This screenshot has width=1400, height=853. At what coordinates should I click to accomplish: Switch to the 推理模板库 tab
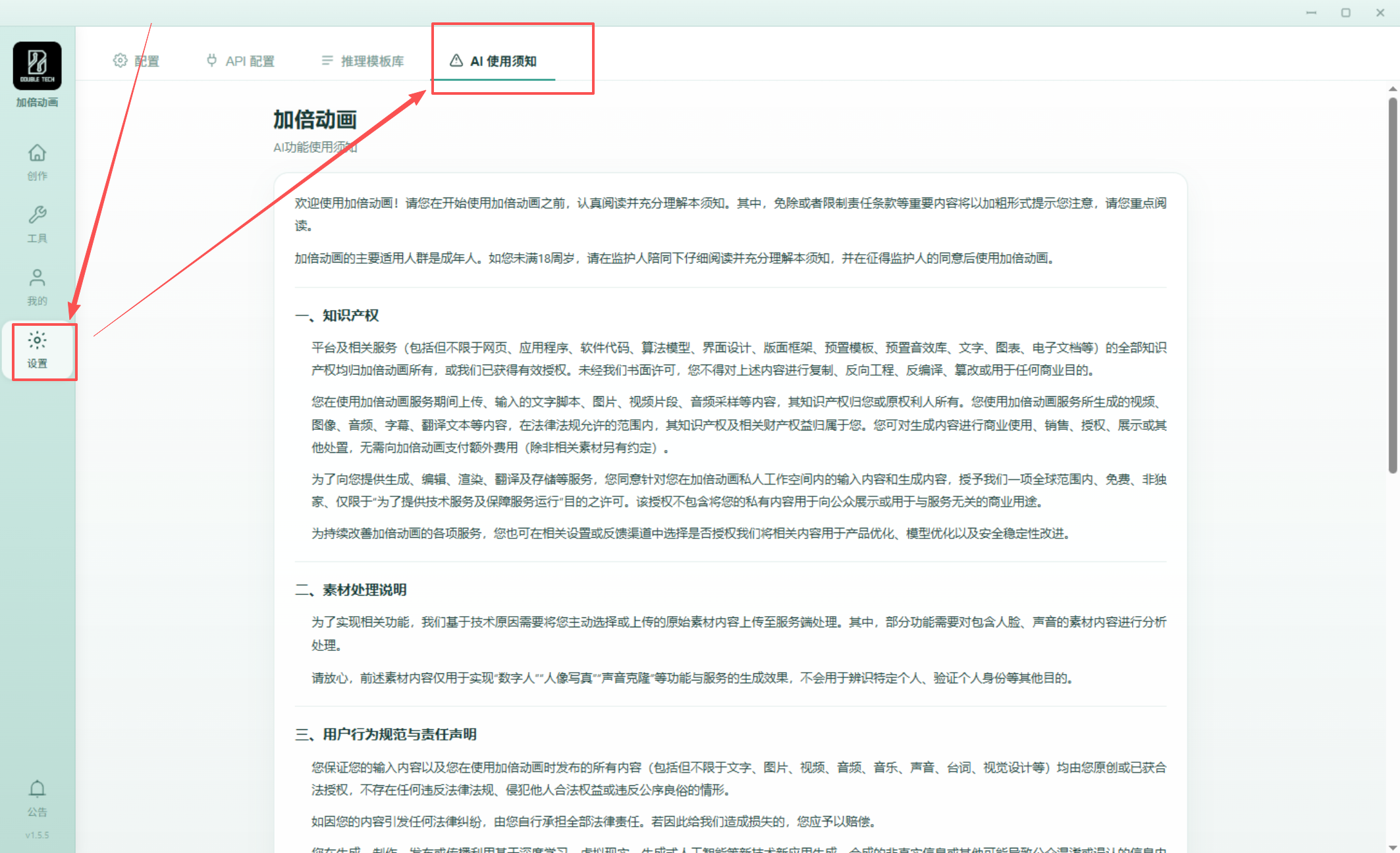pos(362,61)
